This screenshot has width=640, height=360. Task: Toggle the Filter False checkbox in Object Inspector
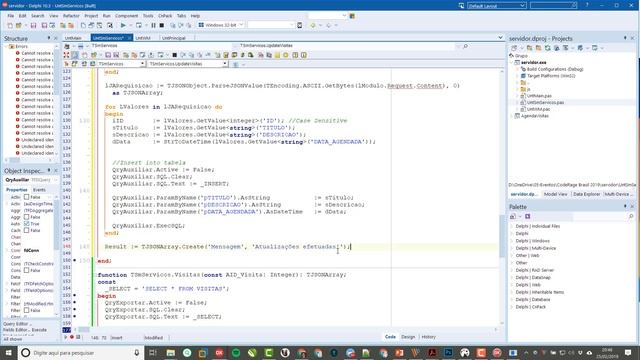click(x=27, y=310)
